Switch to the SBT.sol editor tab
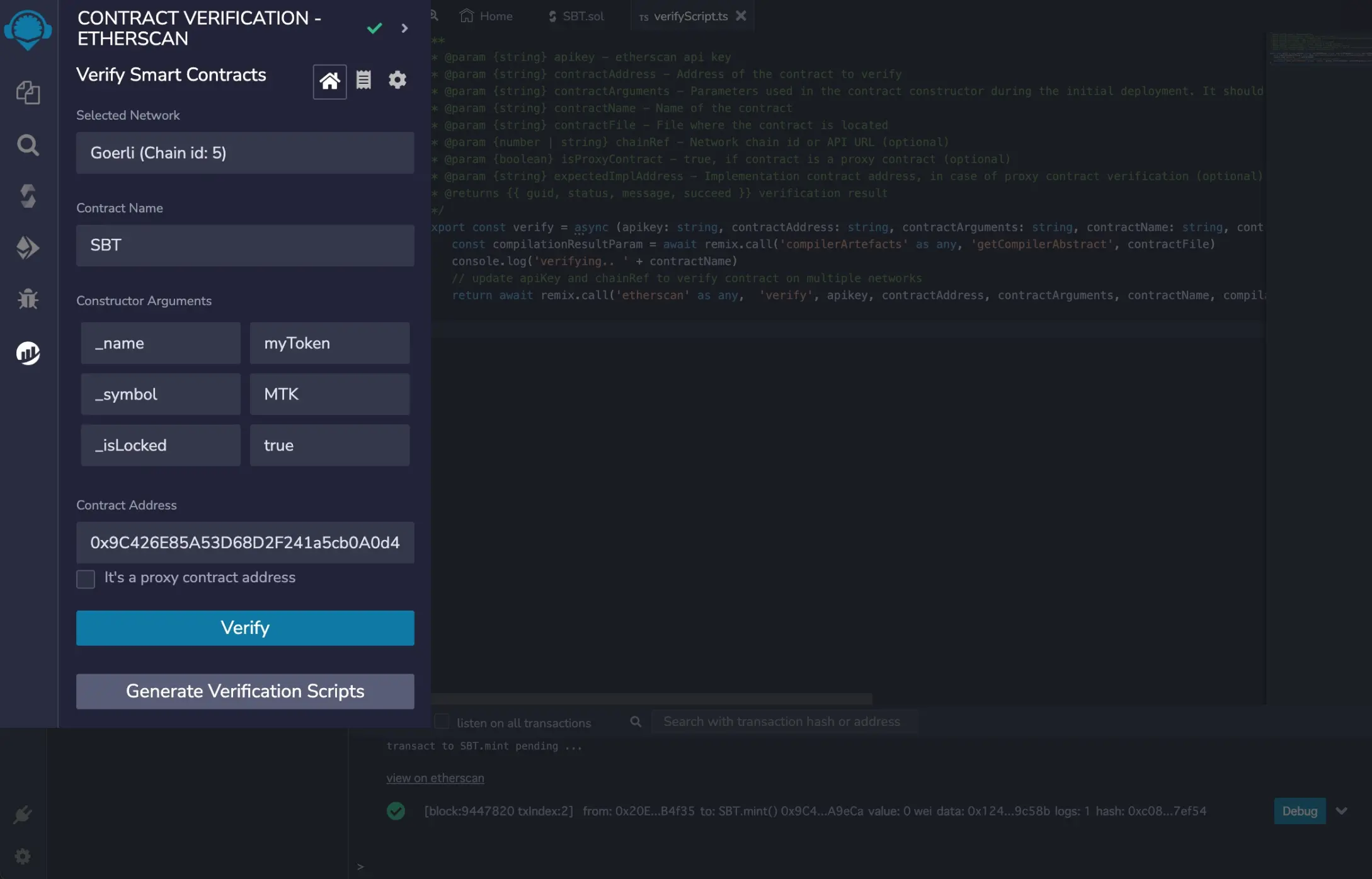The height and width of the screenshot is (879, 1372). (576, 16)
